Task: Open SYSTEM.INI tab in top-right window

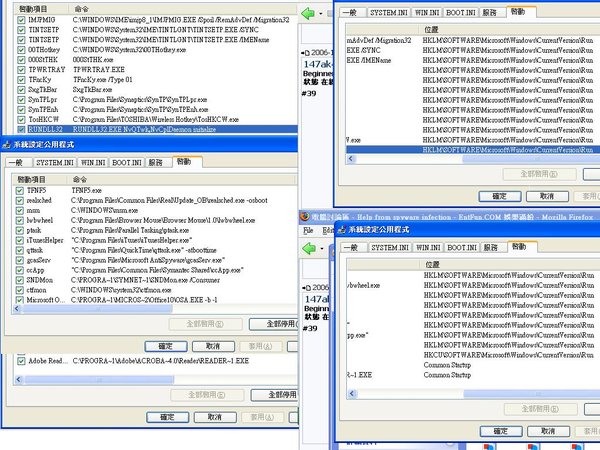Action: point(388,13)
